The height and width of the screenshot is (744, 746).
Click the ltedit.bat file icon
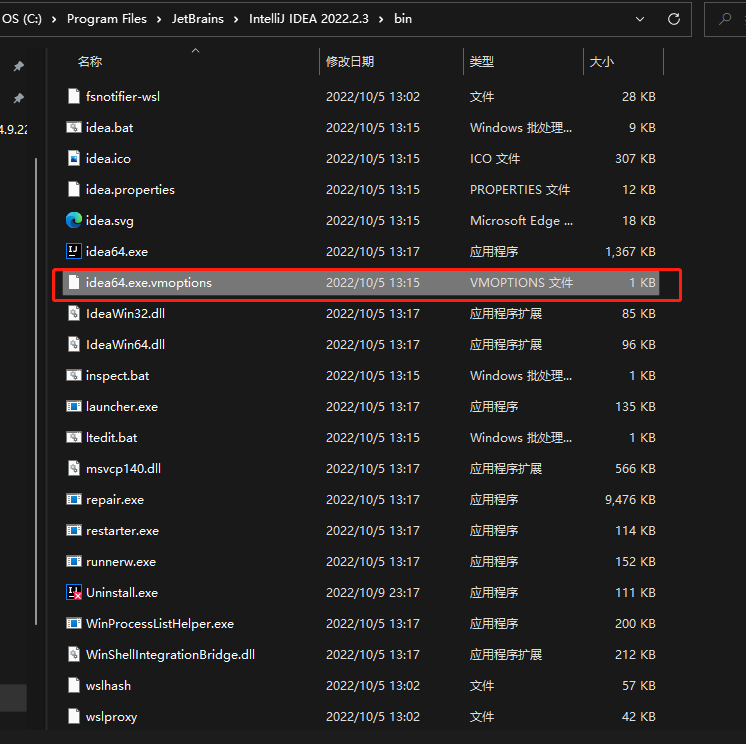(x=74, y=437)
